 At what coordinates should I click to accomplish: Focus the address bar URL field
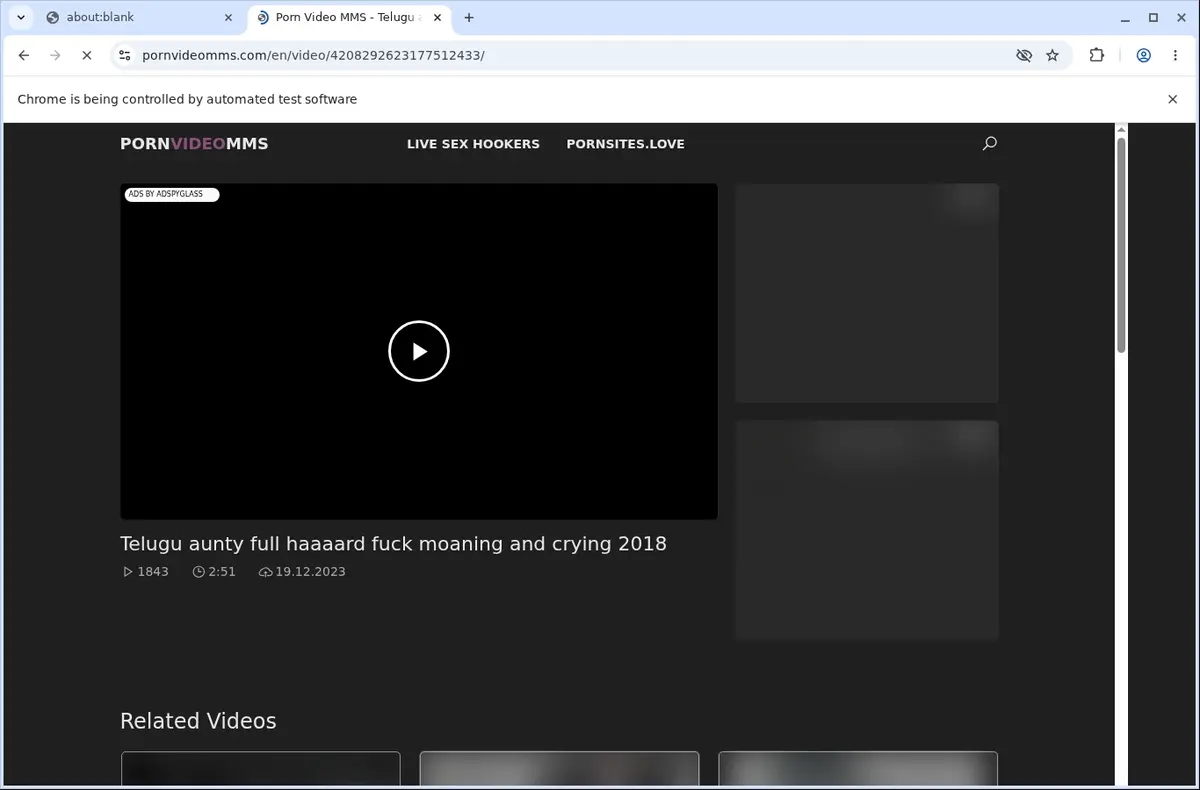pyautogui.click(x=570, y=56)
